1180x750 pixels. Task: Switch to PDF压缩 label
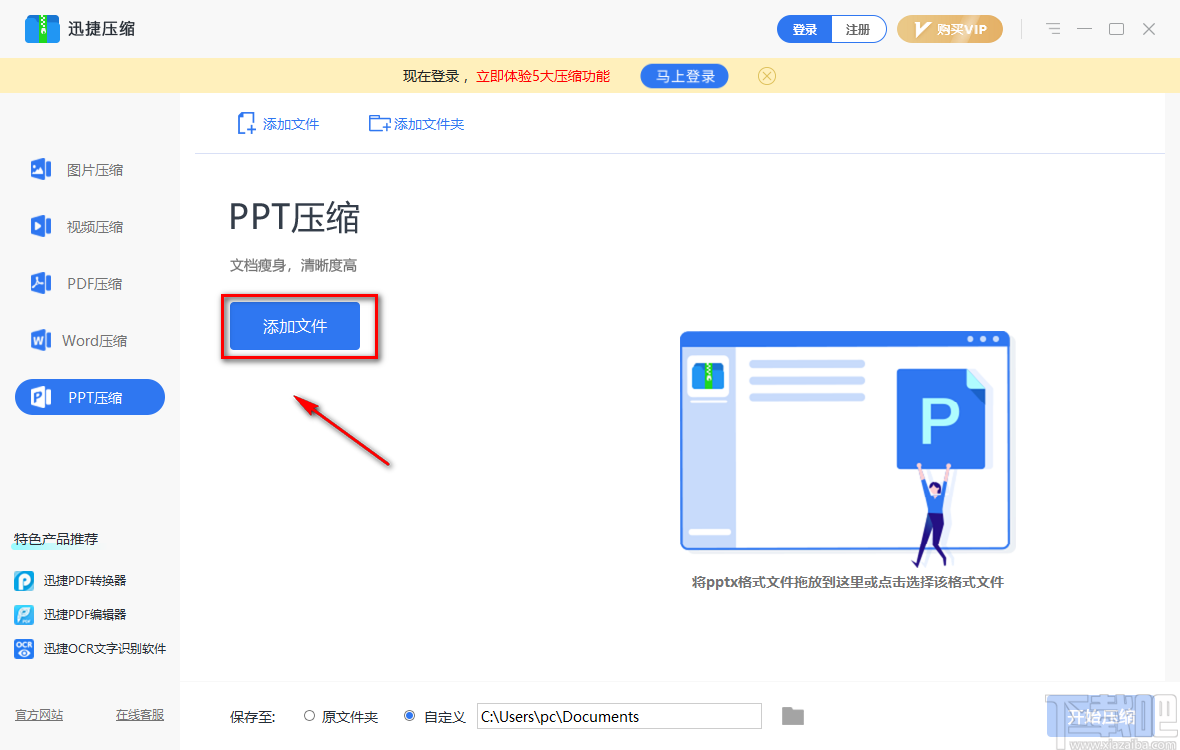(95, 284)
